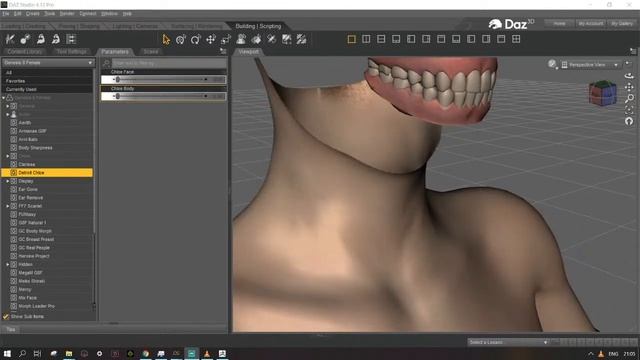Expand the FF7 Scarlet group arrow
This screenshot has width=640, height=360.
point(7,206)
